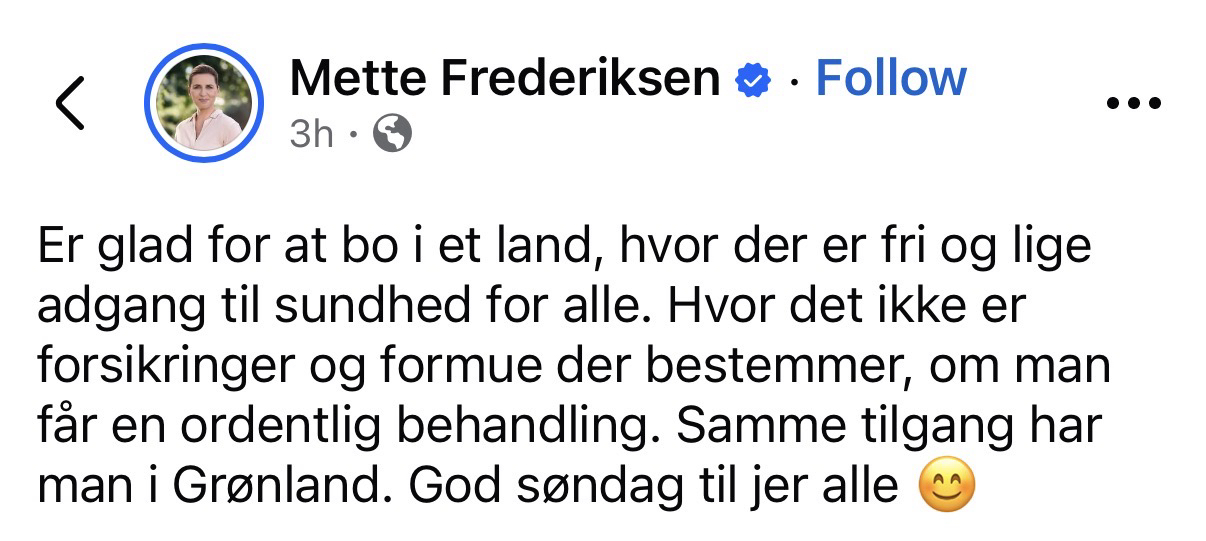Click the name Mette Frederiksen
Screen dimensions: 1206x541
point(505,79)
